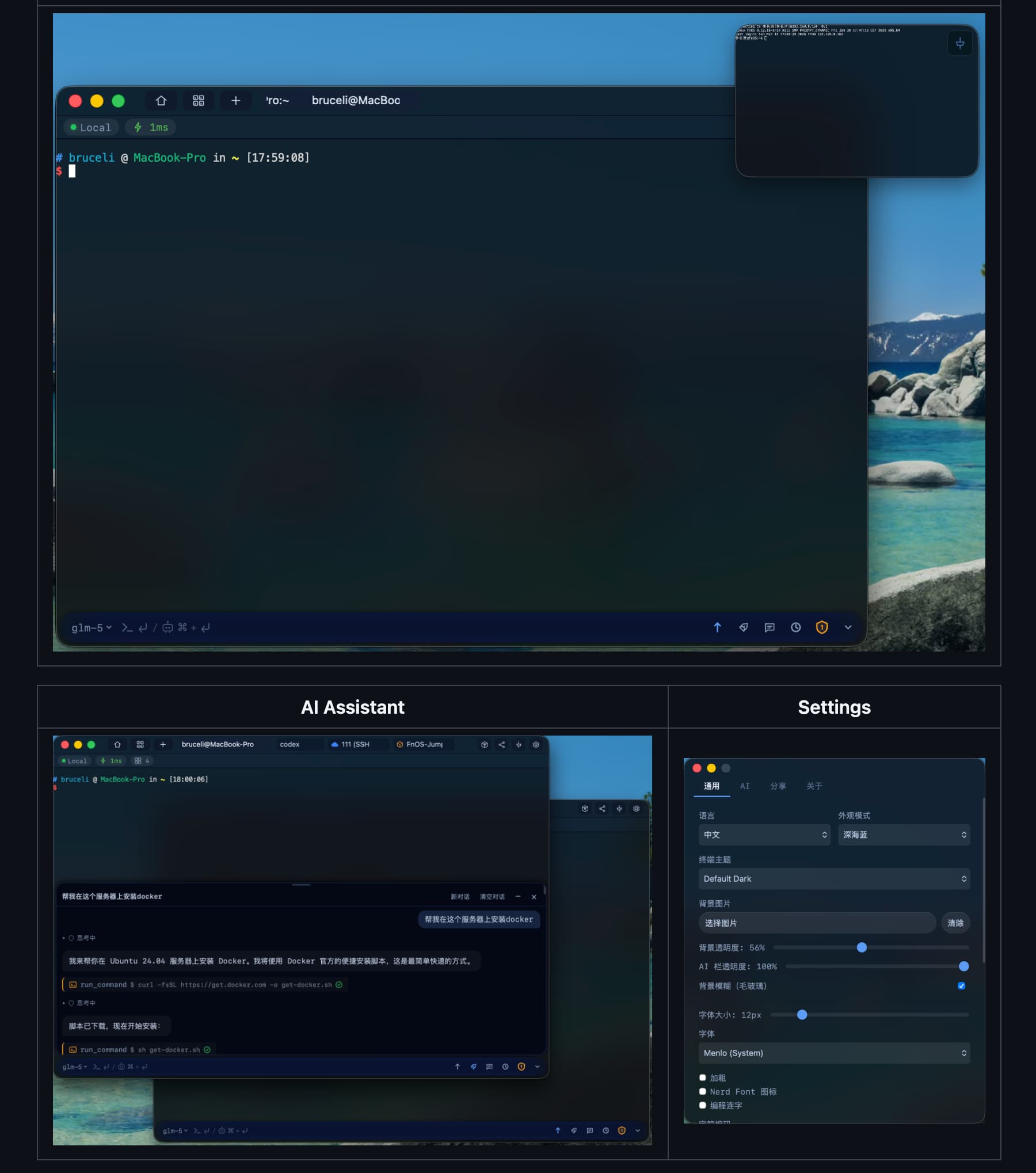Check the Nerd Font 图标 option
Image resolution: width=1036 pixels, height=1173 pixels.
pyautogui.click(x=702, y=1091)
